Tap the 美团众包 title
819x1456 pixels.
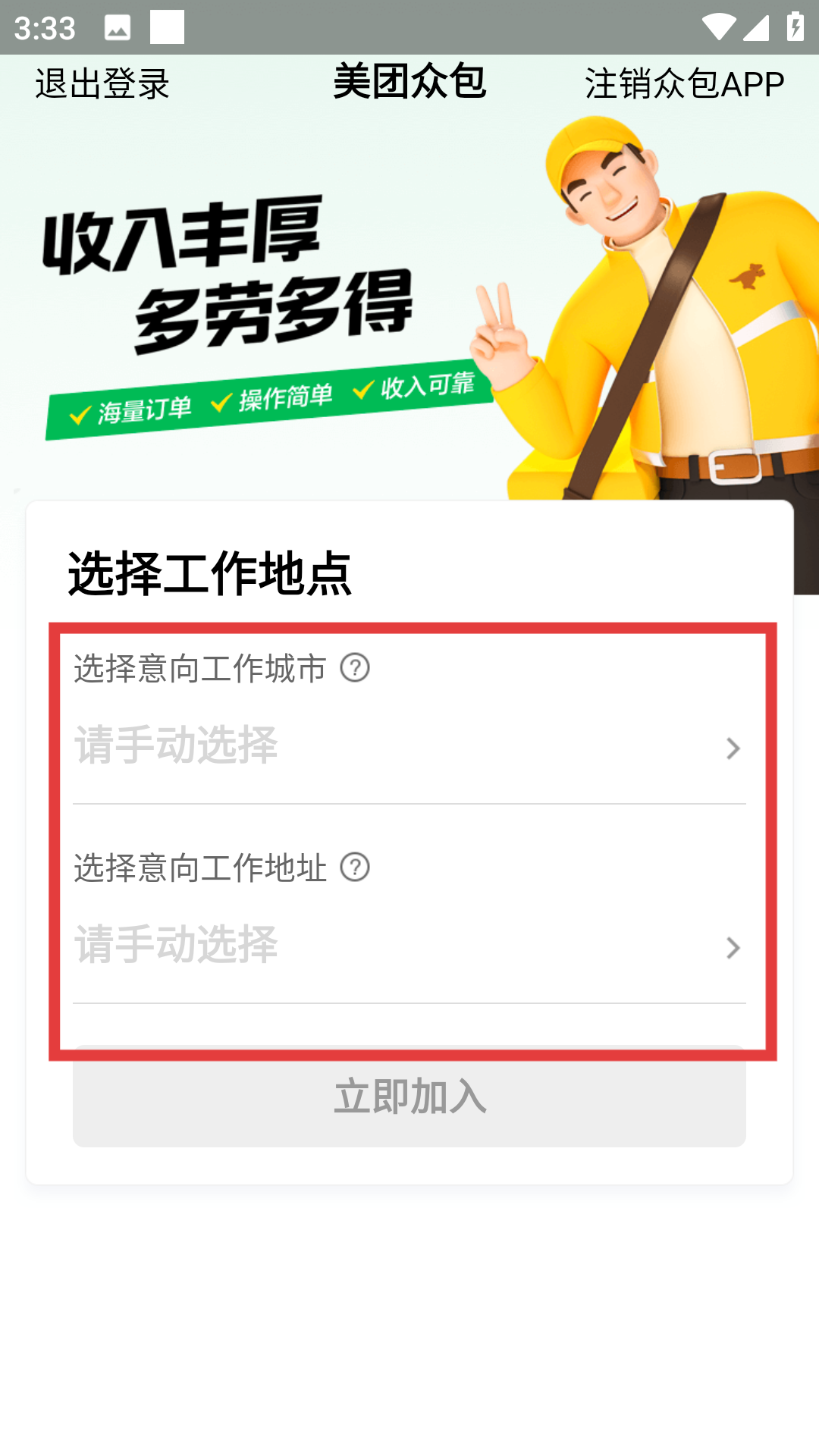pyautogui.click(x=409, y=81)
